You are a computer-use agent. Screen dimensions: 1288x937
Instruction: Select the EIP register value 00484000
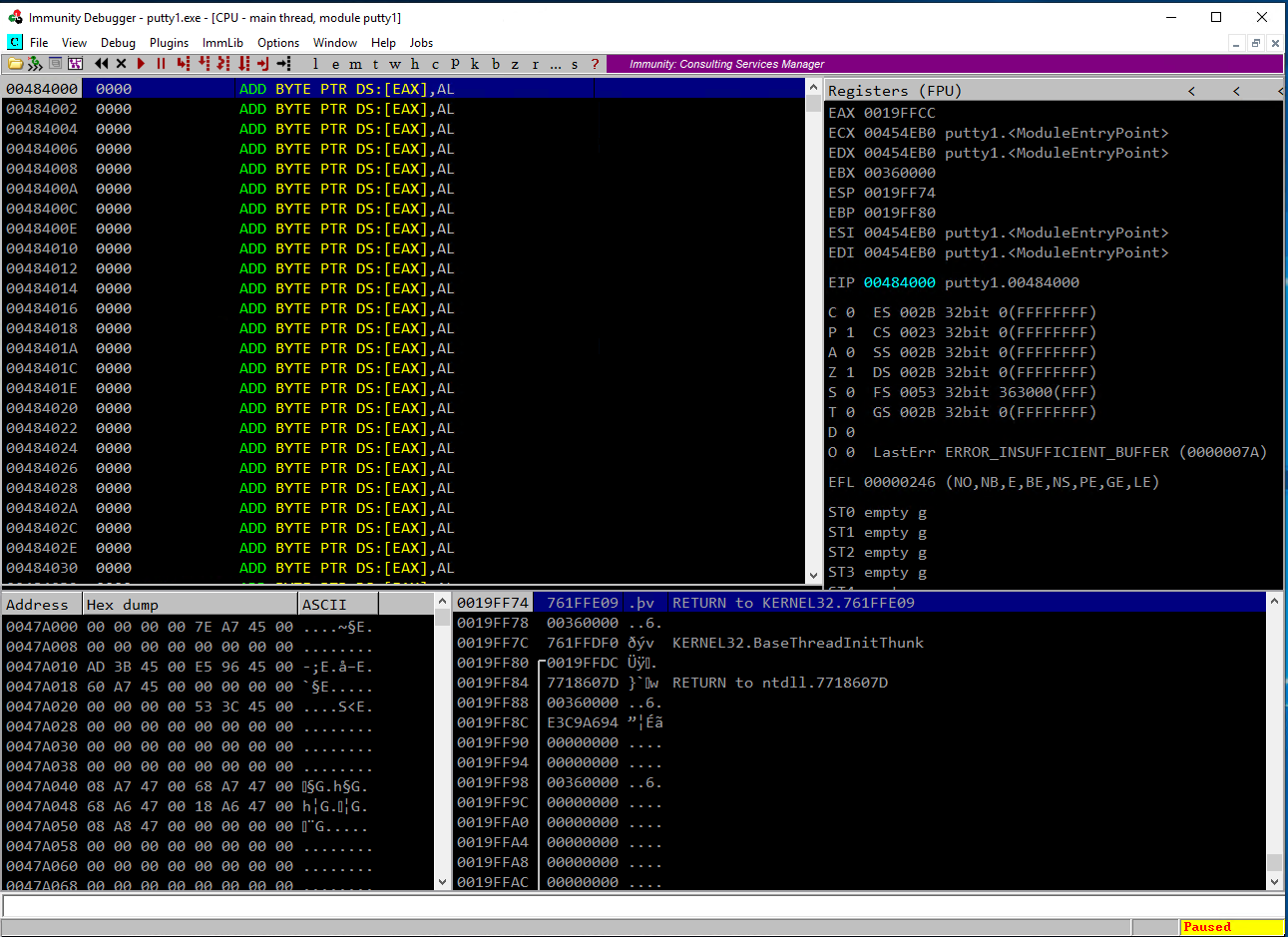point(899,282)
